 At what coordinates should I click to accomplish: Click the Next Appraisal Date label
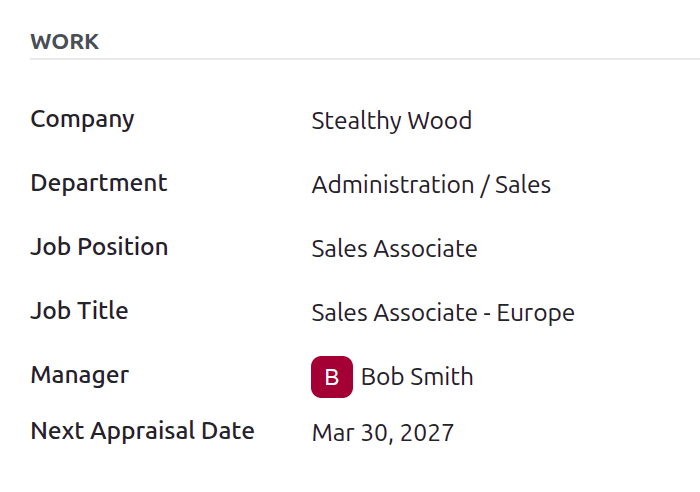(x=142, y=431)
